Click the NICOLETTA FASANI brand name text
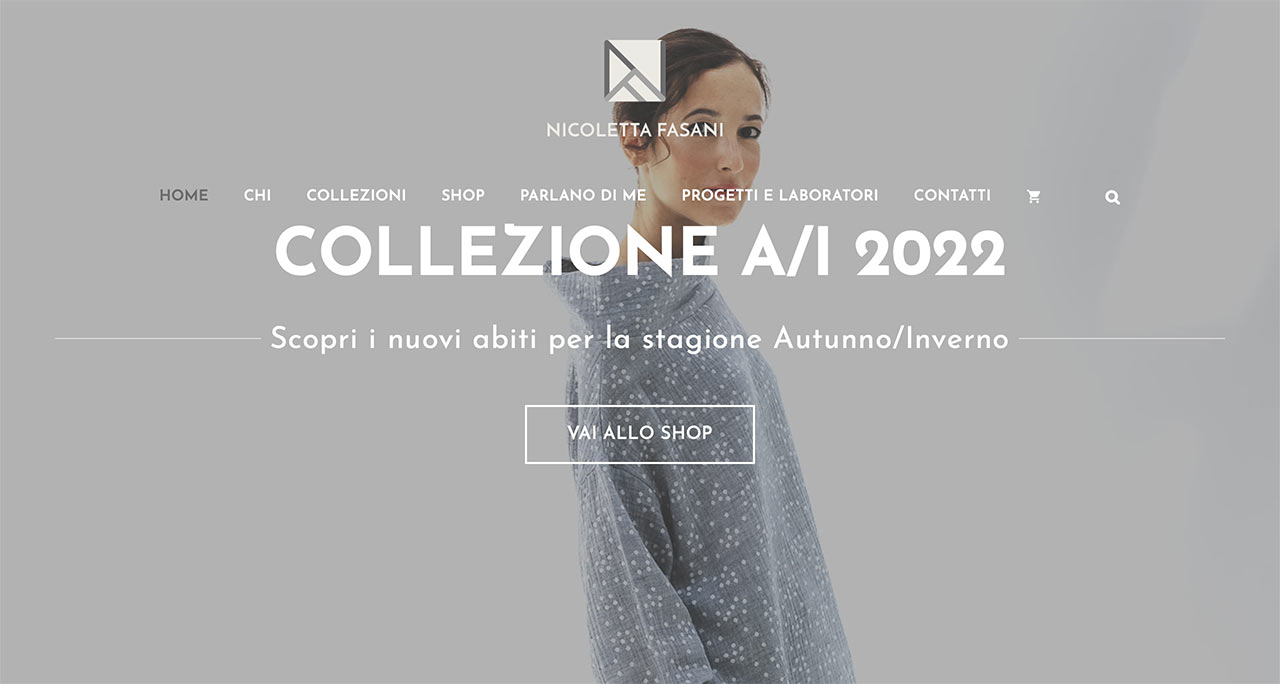 (x=635, y=130)
